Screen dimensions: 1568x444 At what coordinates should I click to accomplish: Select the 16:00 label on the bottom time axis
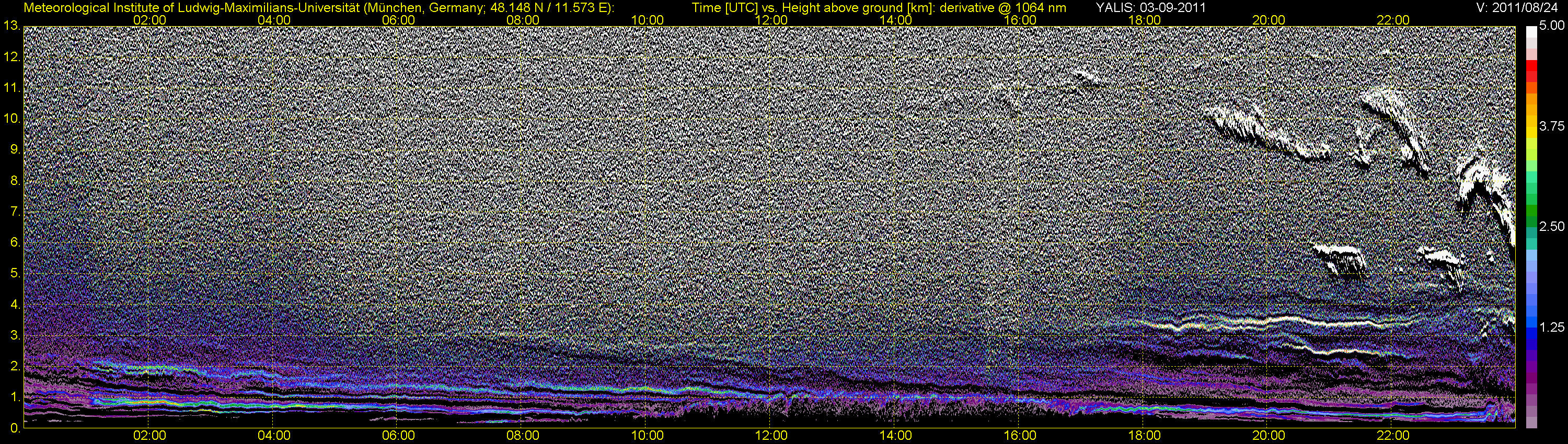pyautogui.click(x=1020, y=436)
